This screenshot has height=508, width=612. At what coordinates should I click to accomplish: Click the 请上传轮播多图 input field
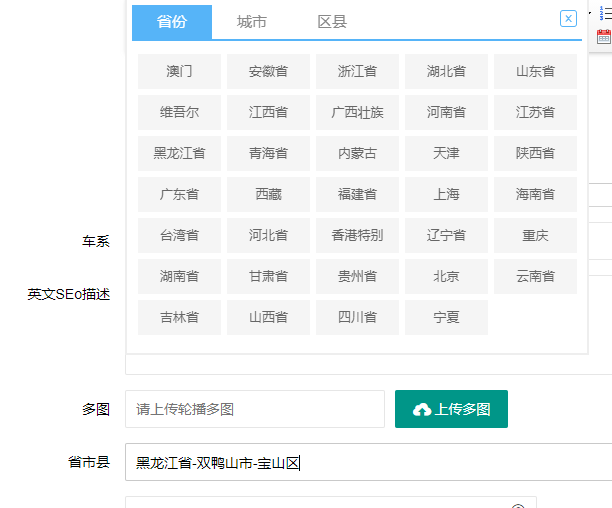point(254,409)
